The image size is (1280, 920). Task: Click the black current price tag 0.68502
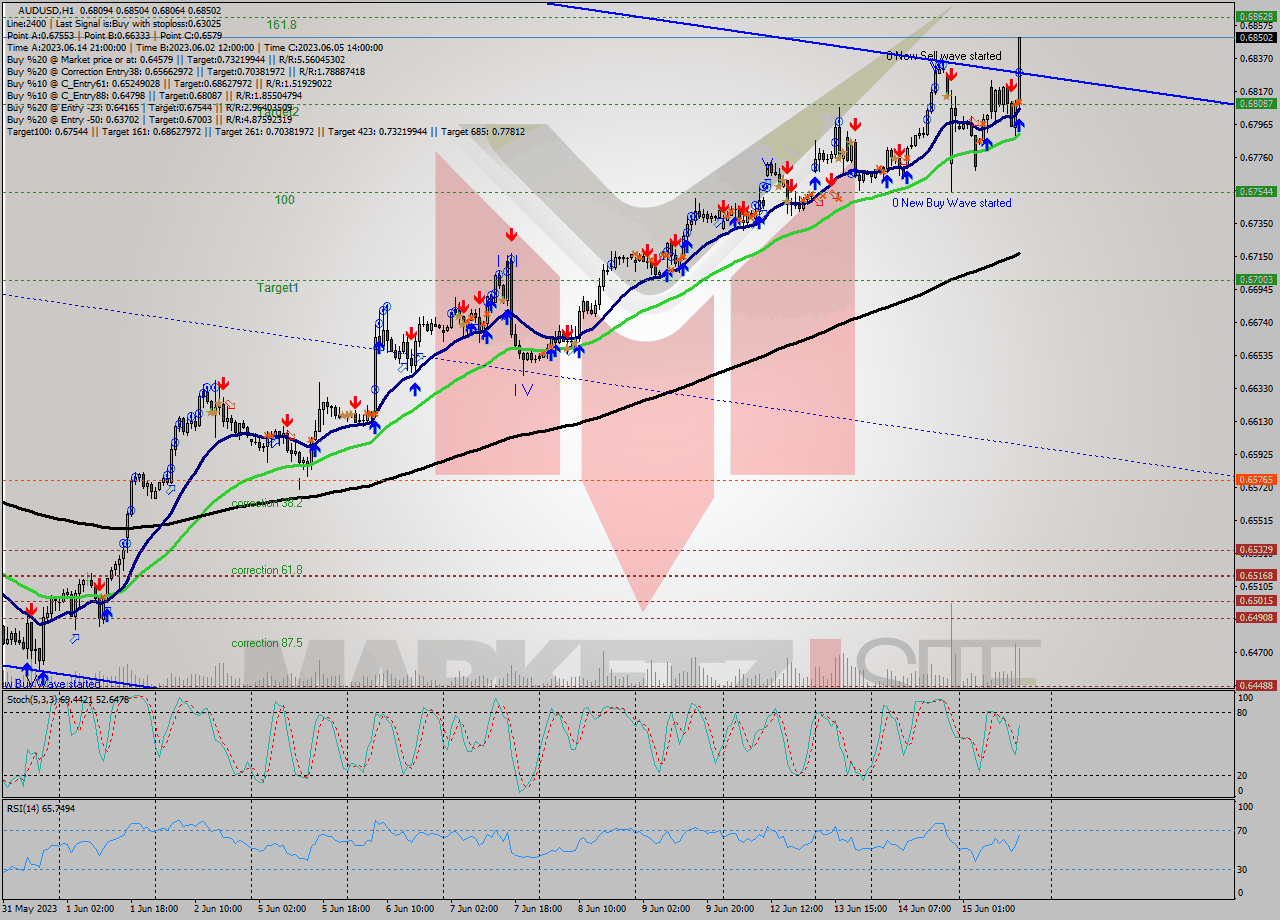tap(1256, 38)
